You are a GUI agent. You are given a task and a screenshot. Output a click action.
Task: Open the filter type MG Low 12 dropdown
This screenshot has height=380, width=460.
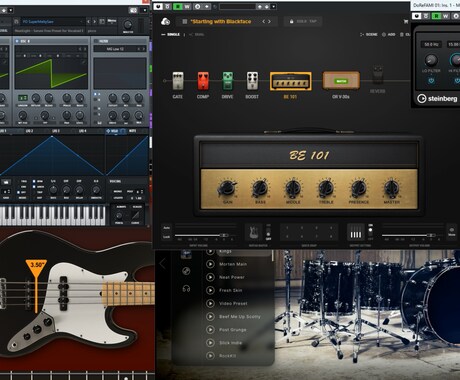click(119, 49)
